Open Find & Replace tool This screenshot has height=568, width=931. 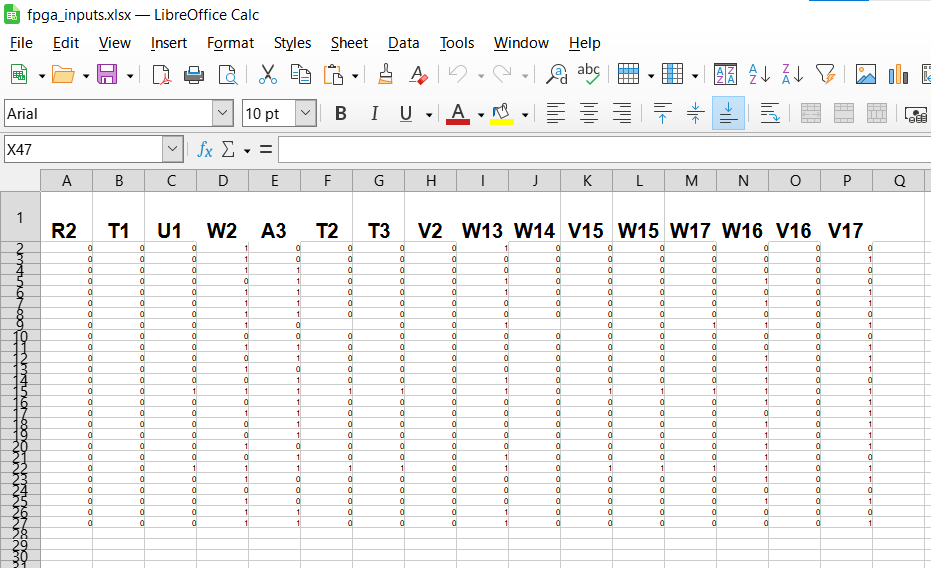(557, 74)
